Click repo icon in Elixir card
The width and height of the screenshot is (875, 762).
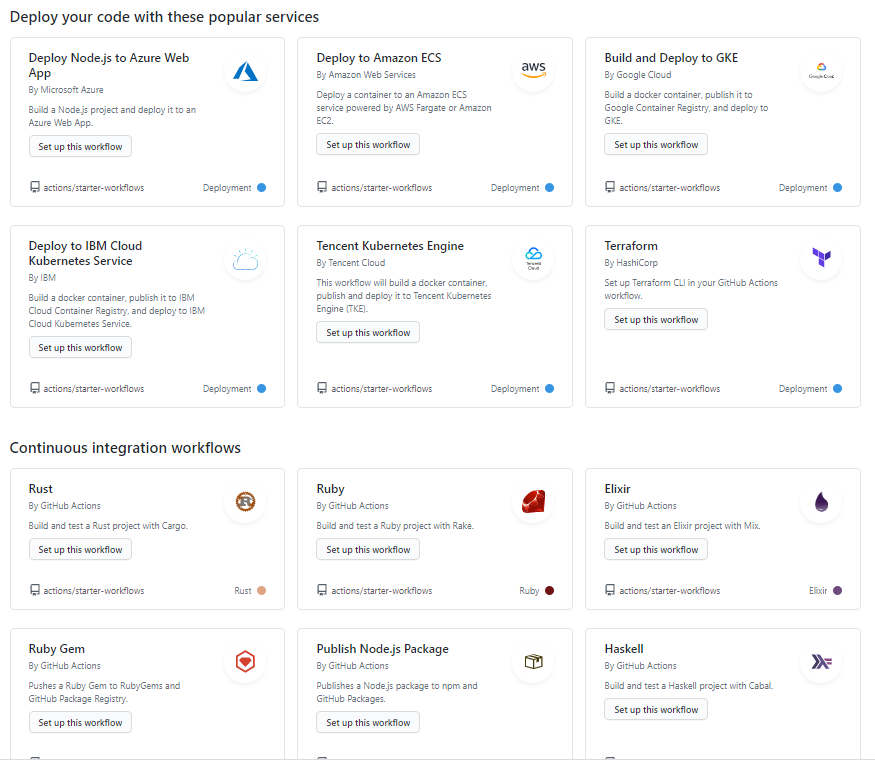[x=609, y=590]
